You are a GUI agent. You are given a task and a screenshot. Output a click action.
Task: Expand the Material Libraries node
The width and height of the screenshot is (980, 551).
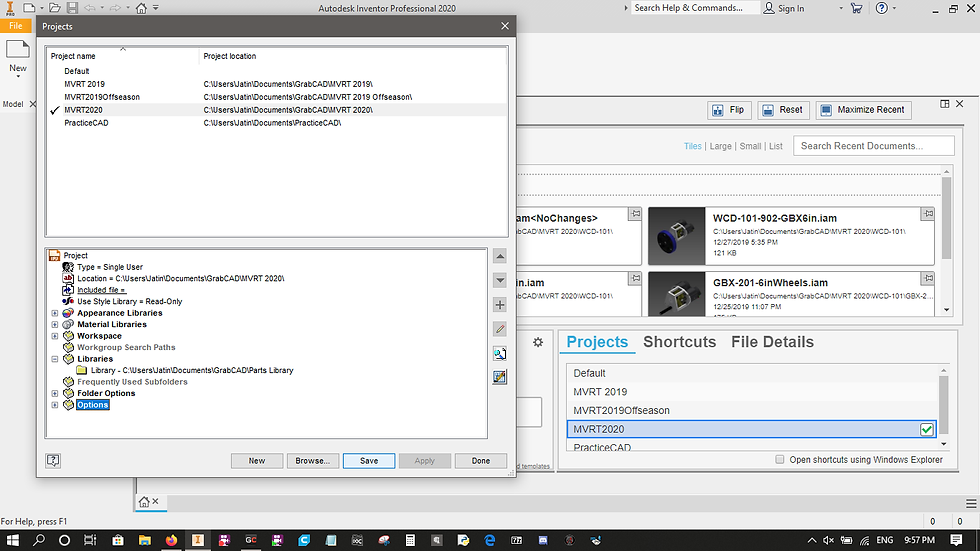55,325
